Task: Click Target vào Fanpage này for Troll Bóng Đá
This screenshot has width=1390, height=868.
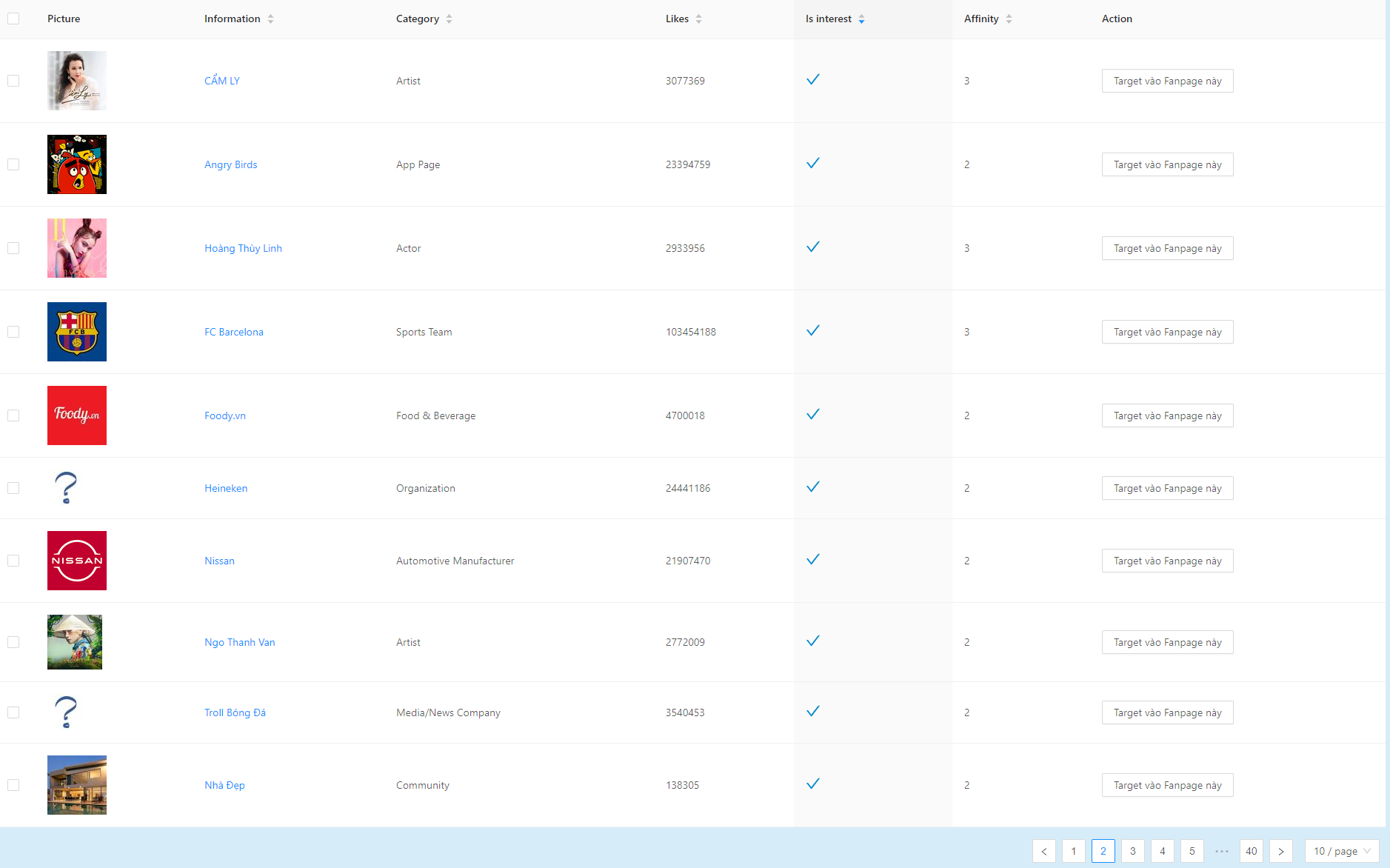Action: (x=1168, y=712)
